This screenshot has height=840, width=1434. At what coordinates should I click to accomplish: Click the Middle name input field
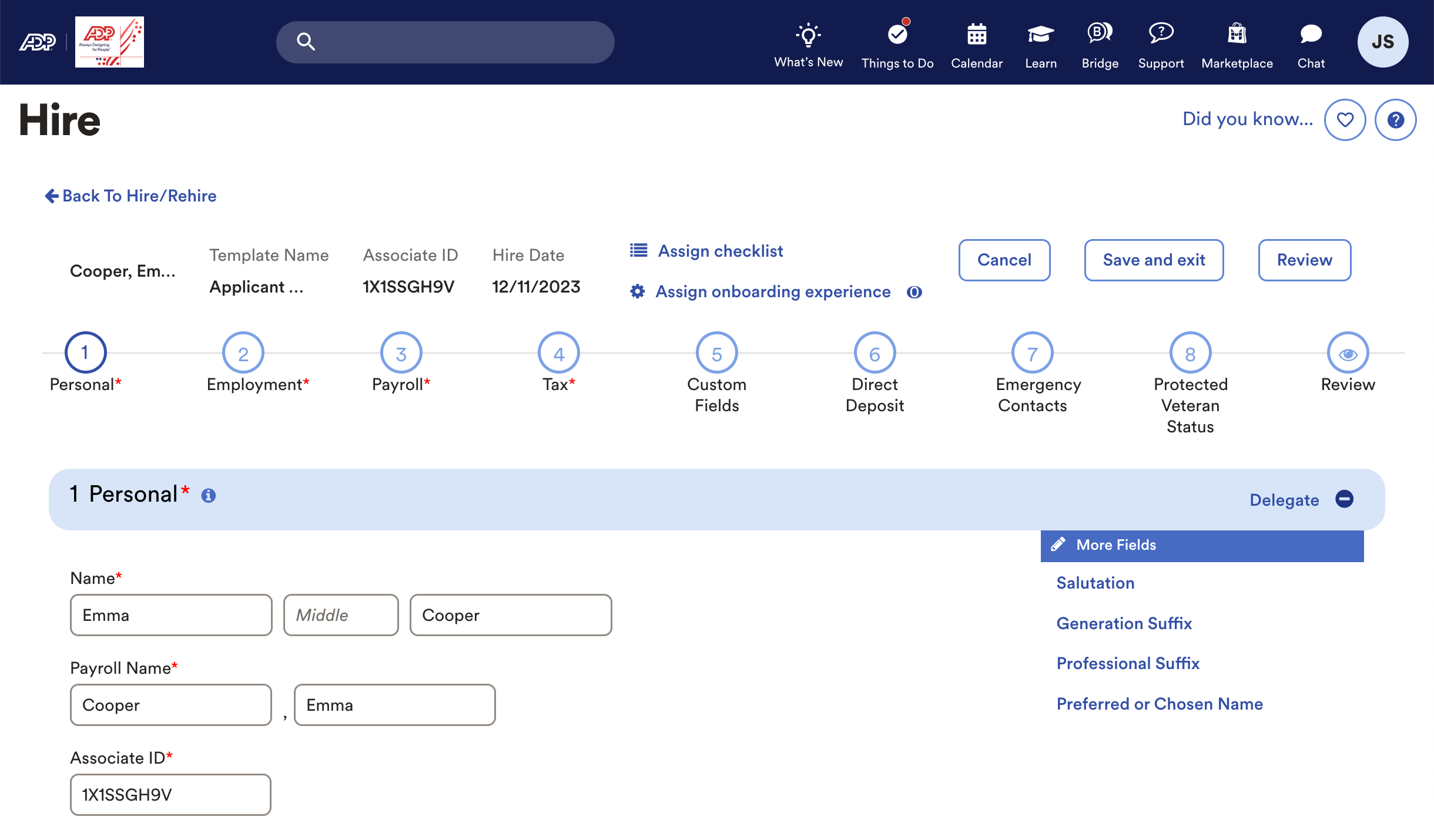341,615
